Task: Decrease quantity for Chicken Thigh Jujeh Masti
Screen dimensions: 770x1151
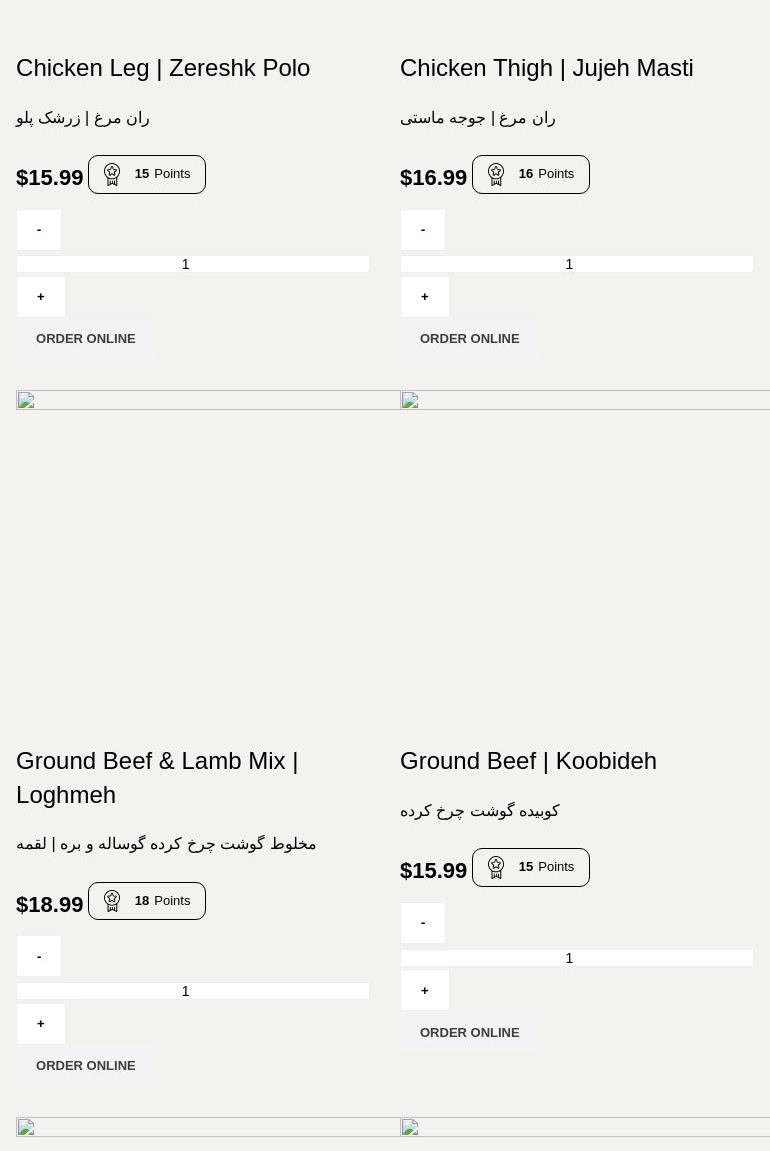Action: point(423,230)
